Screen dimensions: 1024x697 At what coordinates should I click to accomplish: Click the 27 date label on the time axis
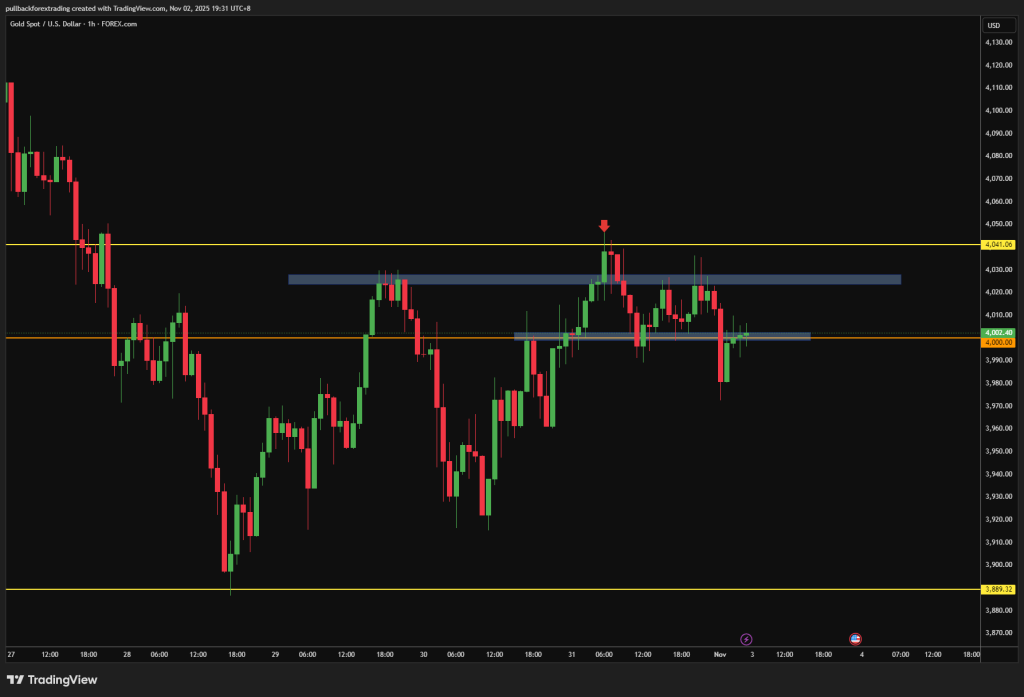pyautogui.click(x=10, y=654)
